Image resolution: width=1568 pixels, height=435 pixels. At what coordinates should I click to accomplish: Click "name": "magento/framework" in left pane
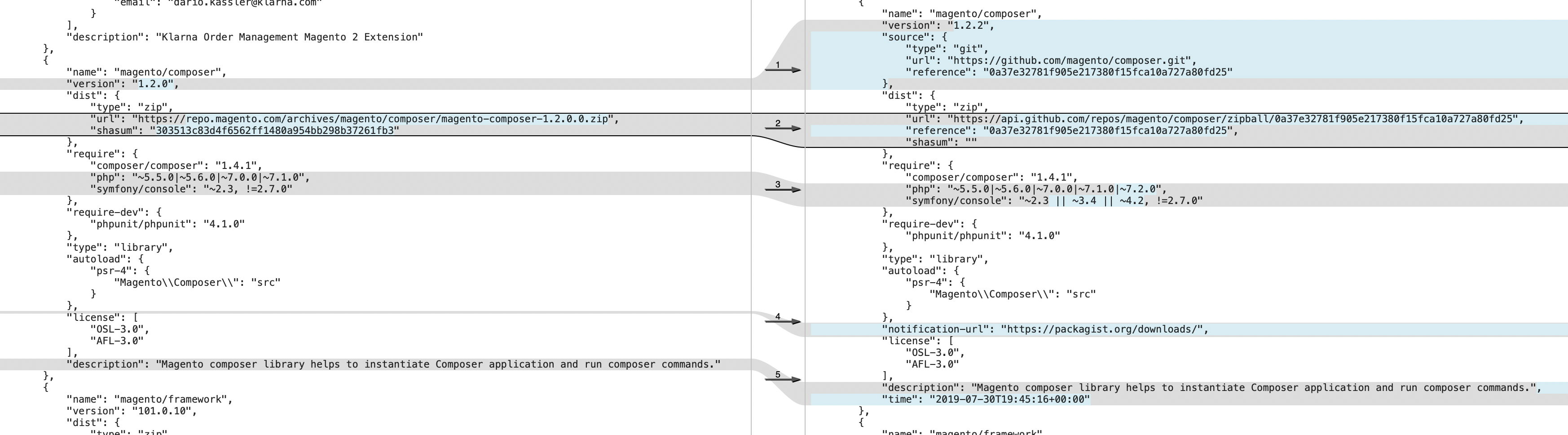pyautogui.click(x=150, y=399)
